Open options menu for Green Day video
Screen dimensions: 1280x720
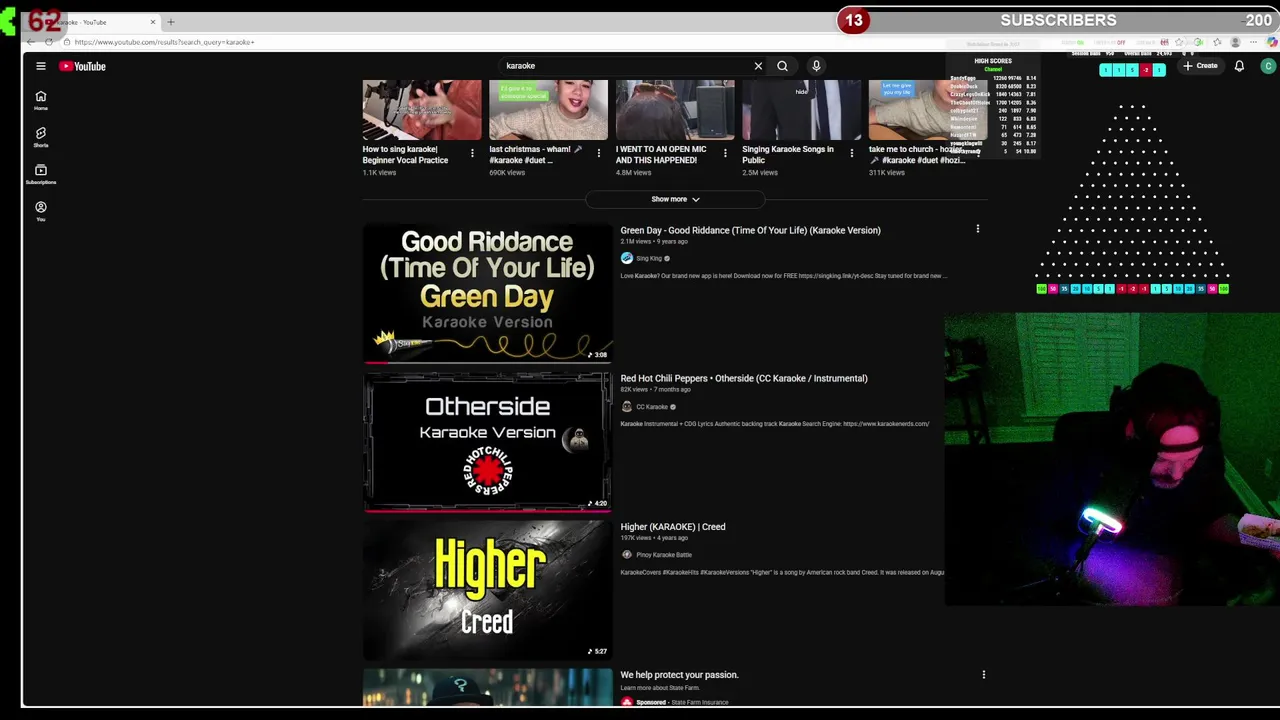(x=978, y=229)
